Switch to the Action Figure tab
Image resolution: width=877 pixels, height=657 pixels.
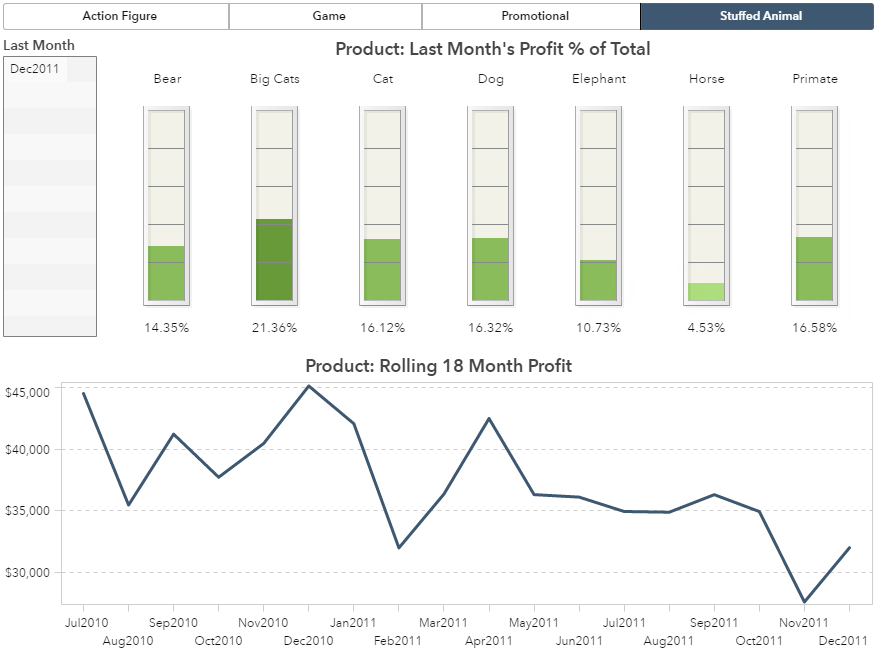119,16
